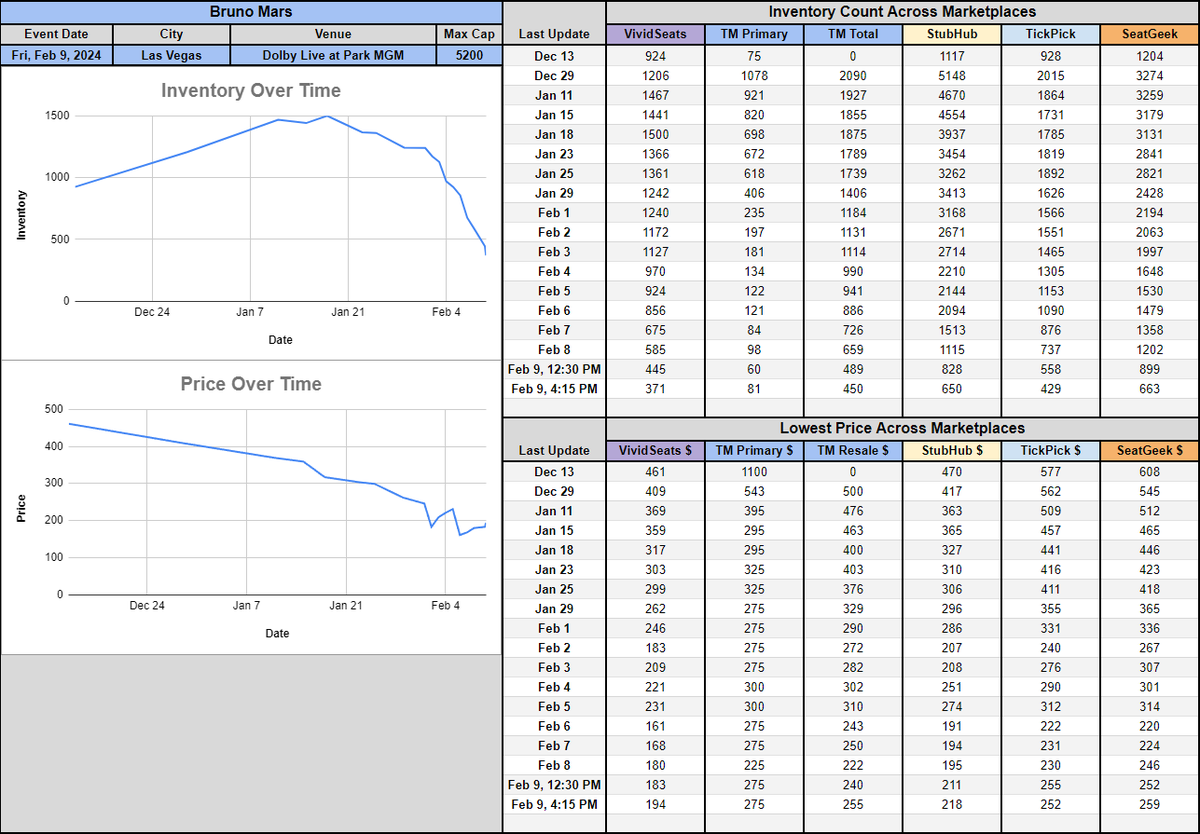Select the VividSeats inventory column header

(x=655, y=34)
